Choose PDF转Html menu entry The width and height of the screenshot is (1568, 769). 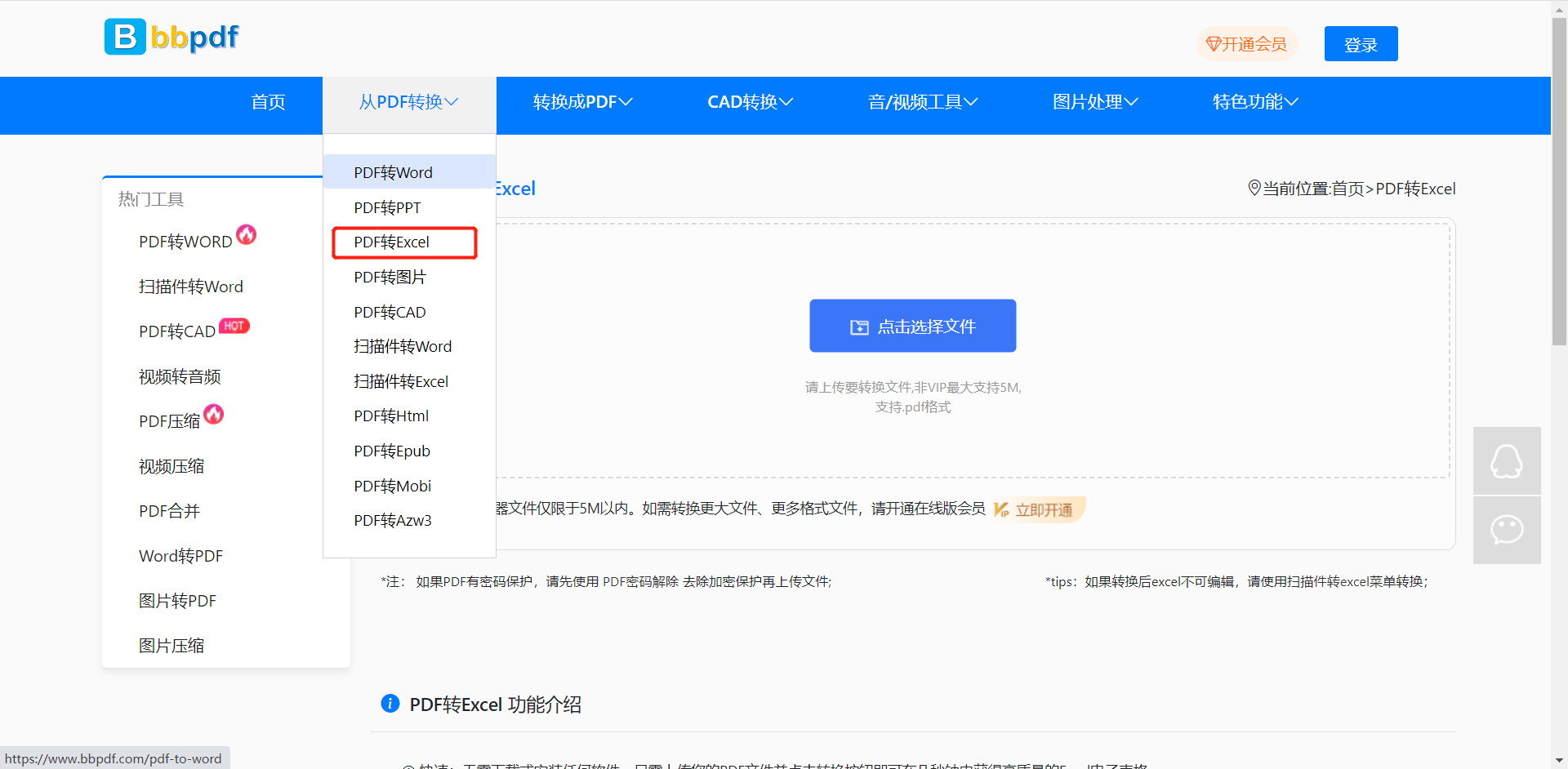coord(410,416)
